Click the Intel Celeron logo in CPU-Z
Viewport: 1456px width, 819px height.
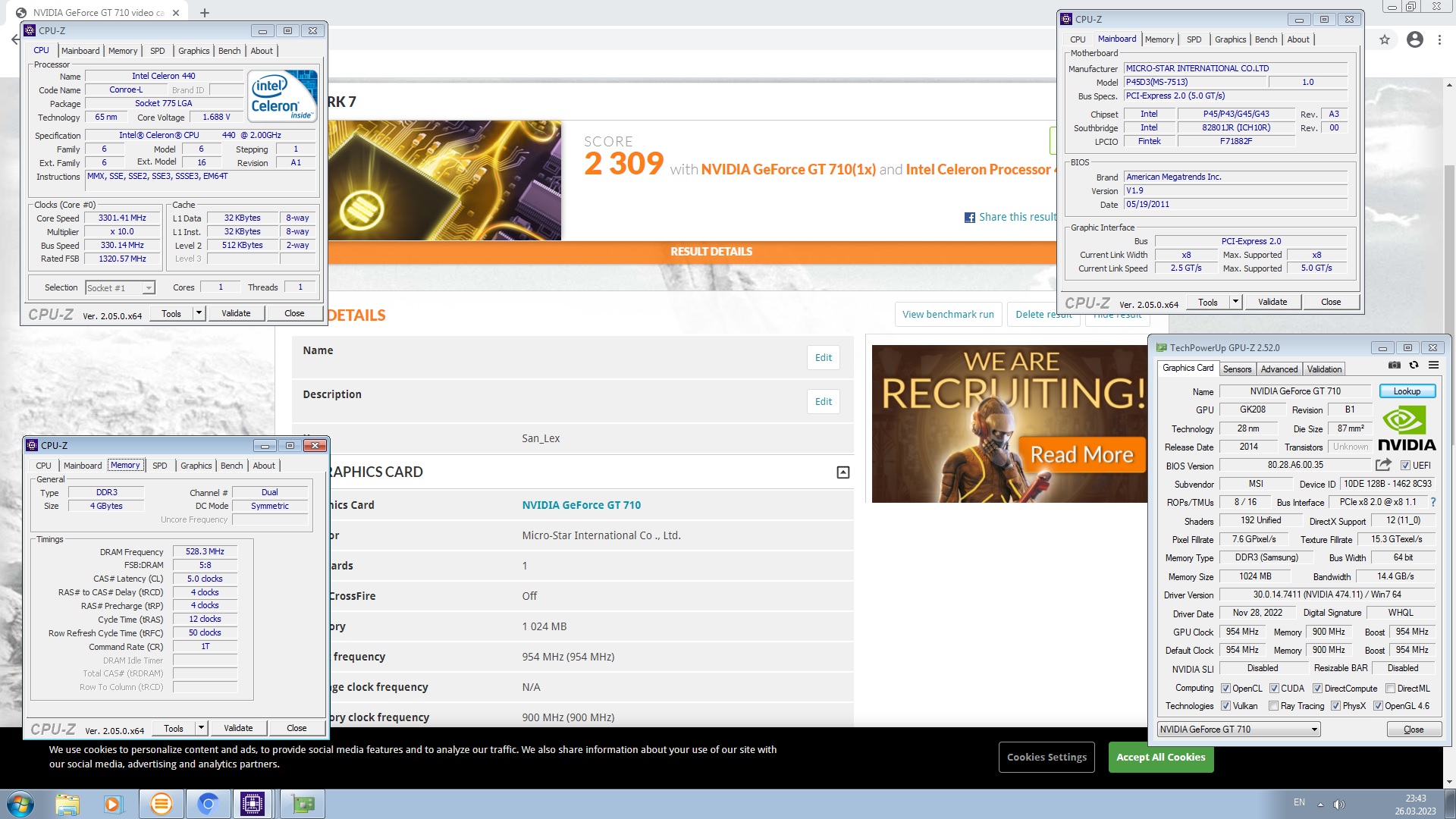pyautogui.click(x=284, y=95)
